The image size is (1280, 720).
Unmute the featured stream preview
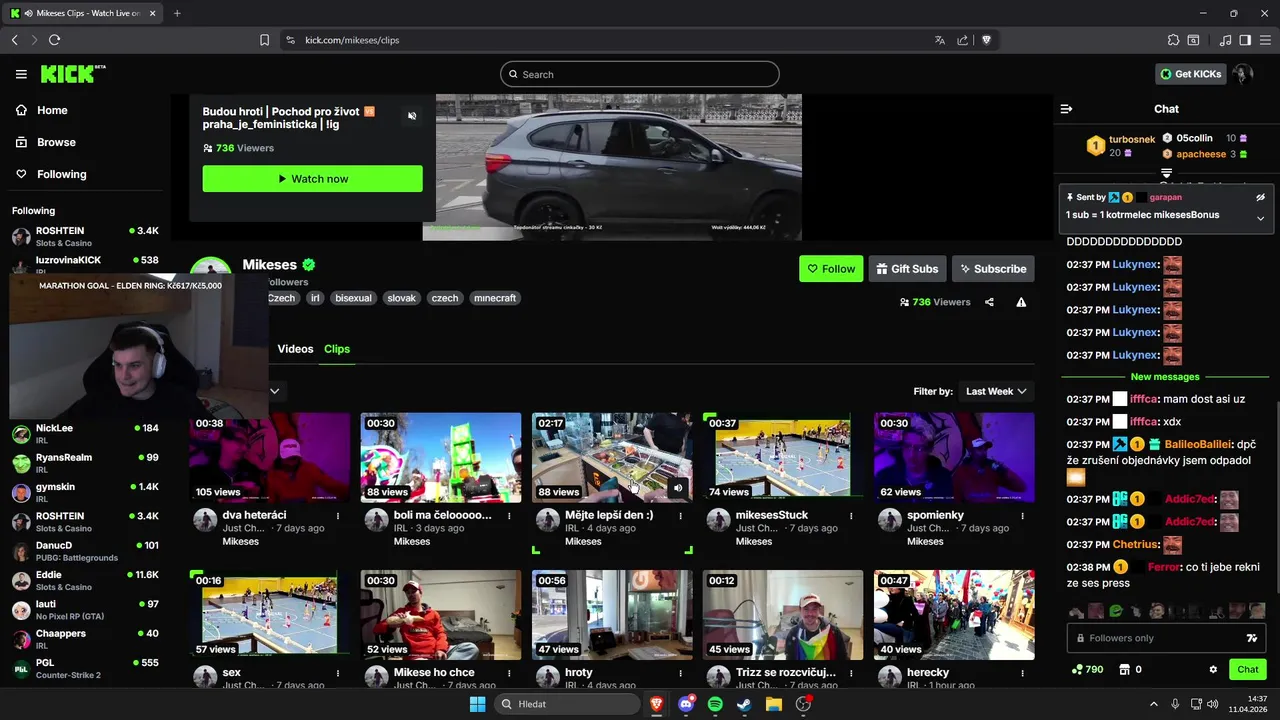[411, 116]
